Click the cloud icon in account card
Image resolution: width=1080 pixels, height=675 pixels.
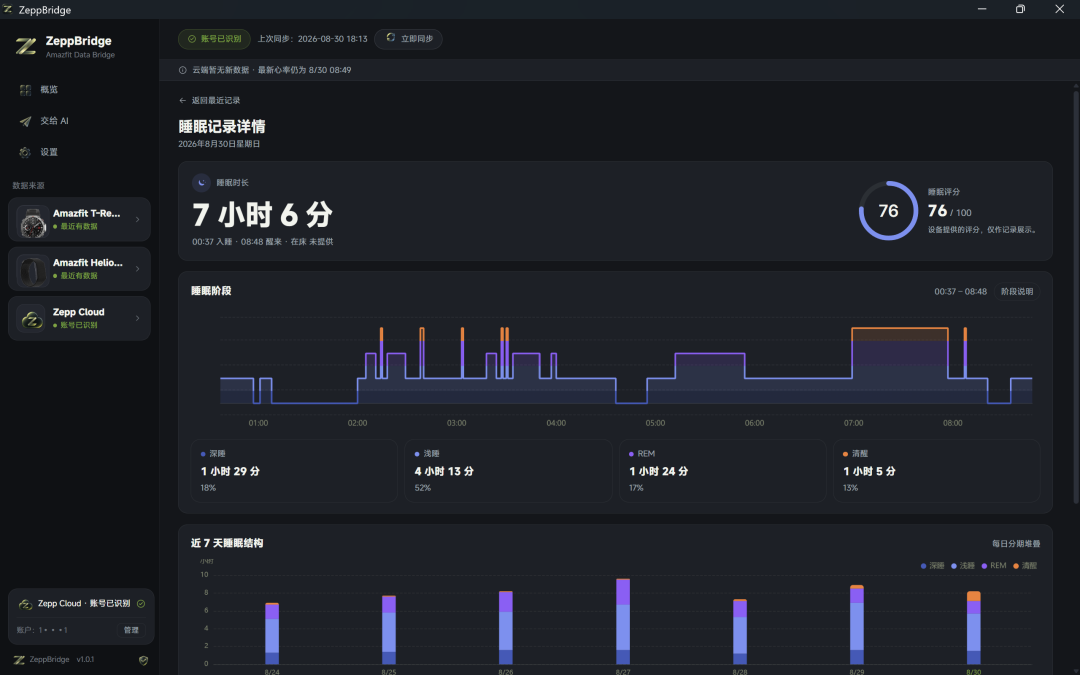click(x=25, y=604)
